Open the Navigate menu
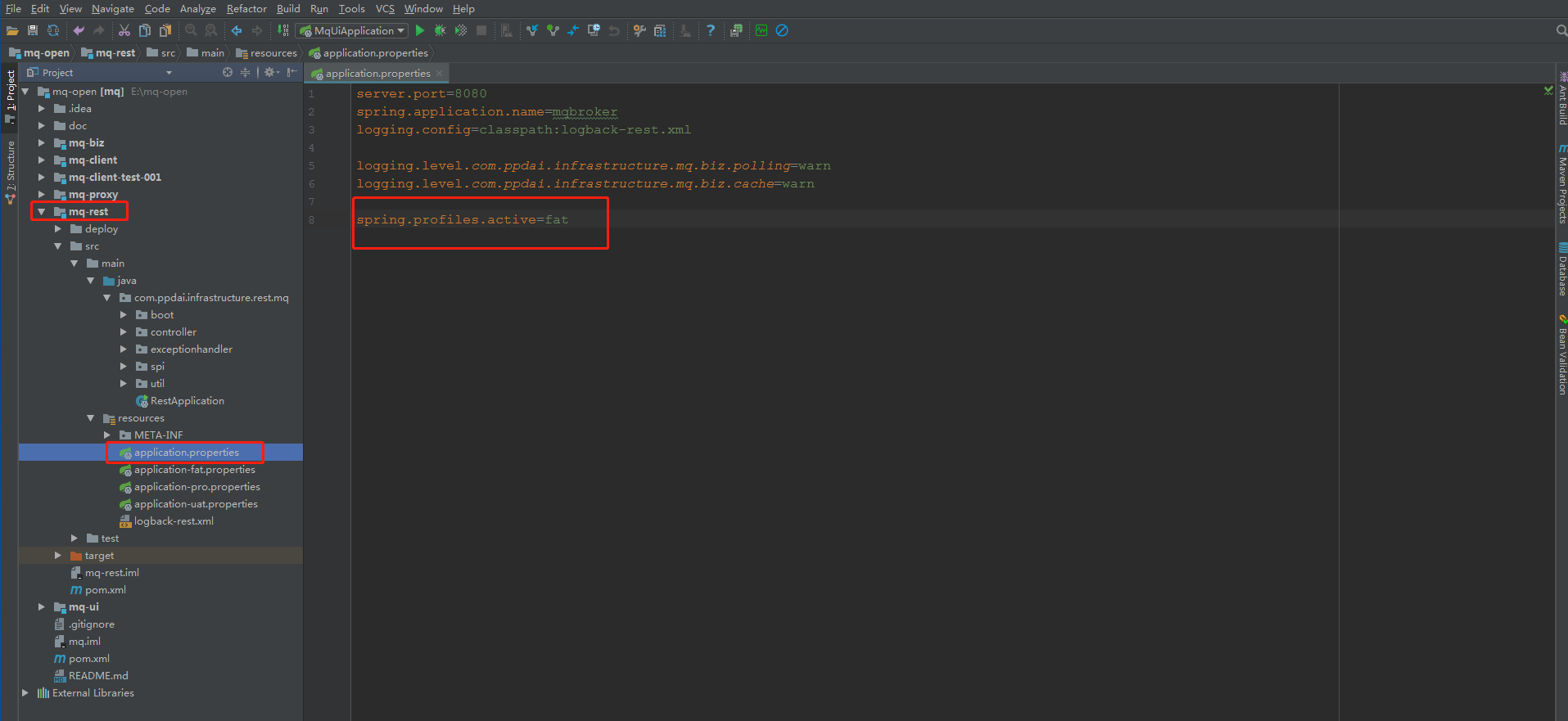The height and width of the screenshot is (721, 1568). click(113, 8)
